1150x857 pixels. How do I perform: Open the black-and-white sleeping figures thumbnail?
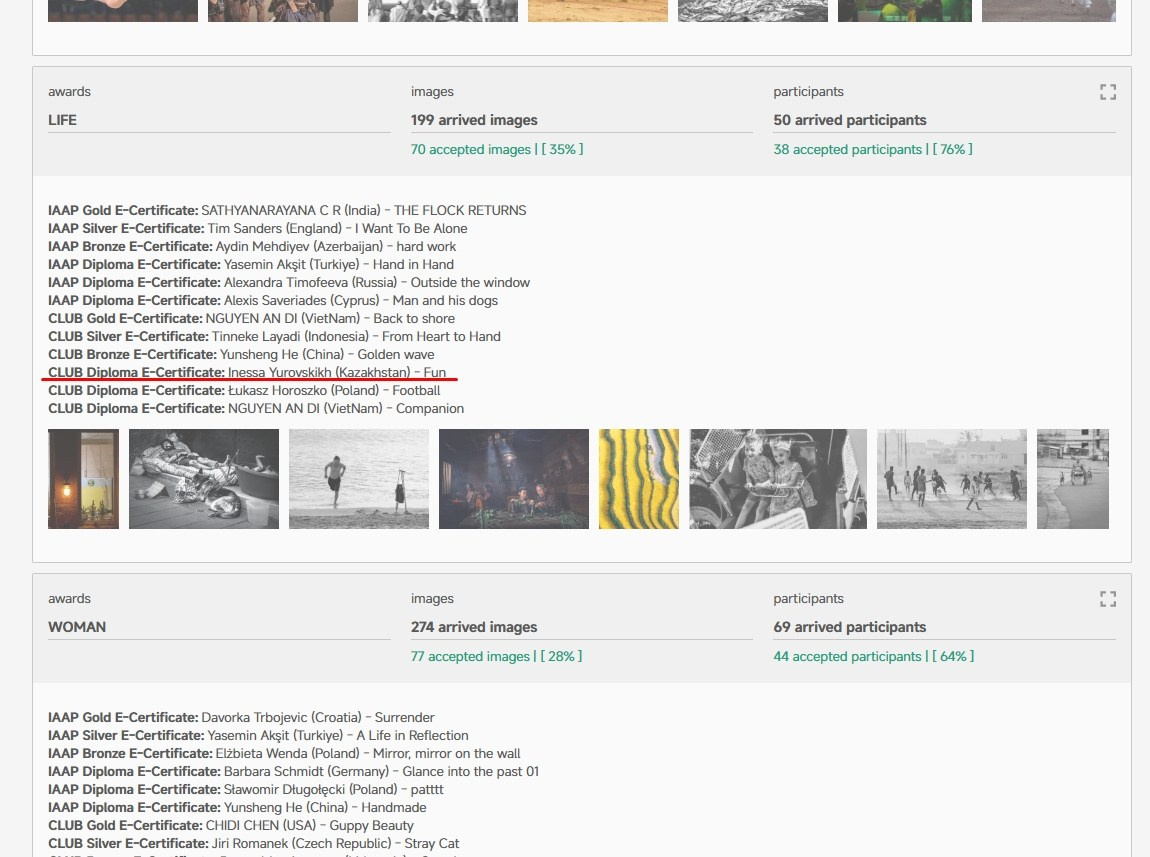coord(203,479)
